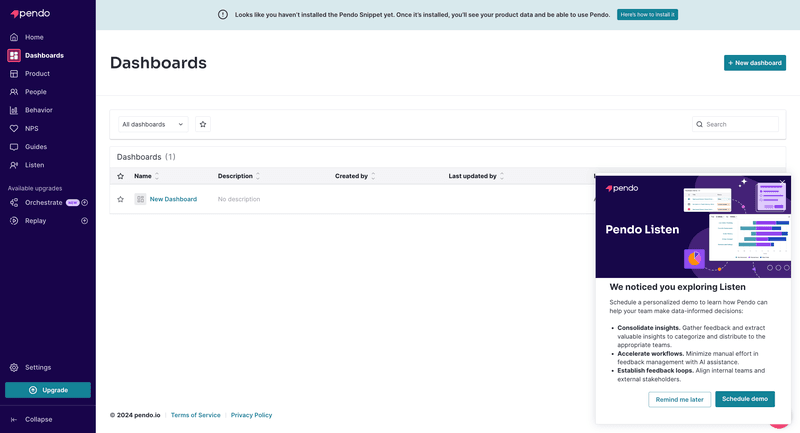
Task: Click the New dashboard button
Action: click(x=754, y=63)
